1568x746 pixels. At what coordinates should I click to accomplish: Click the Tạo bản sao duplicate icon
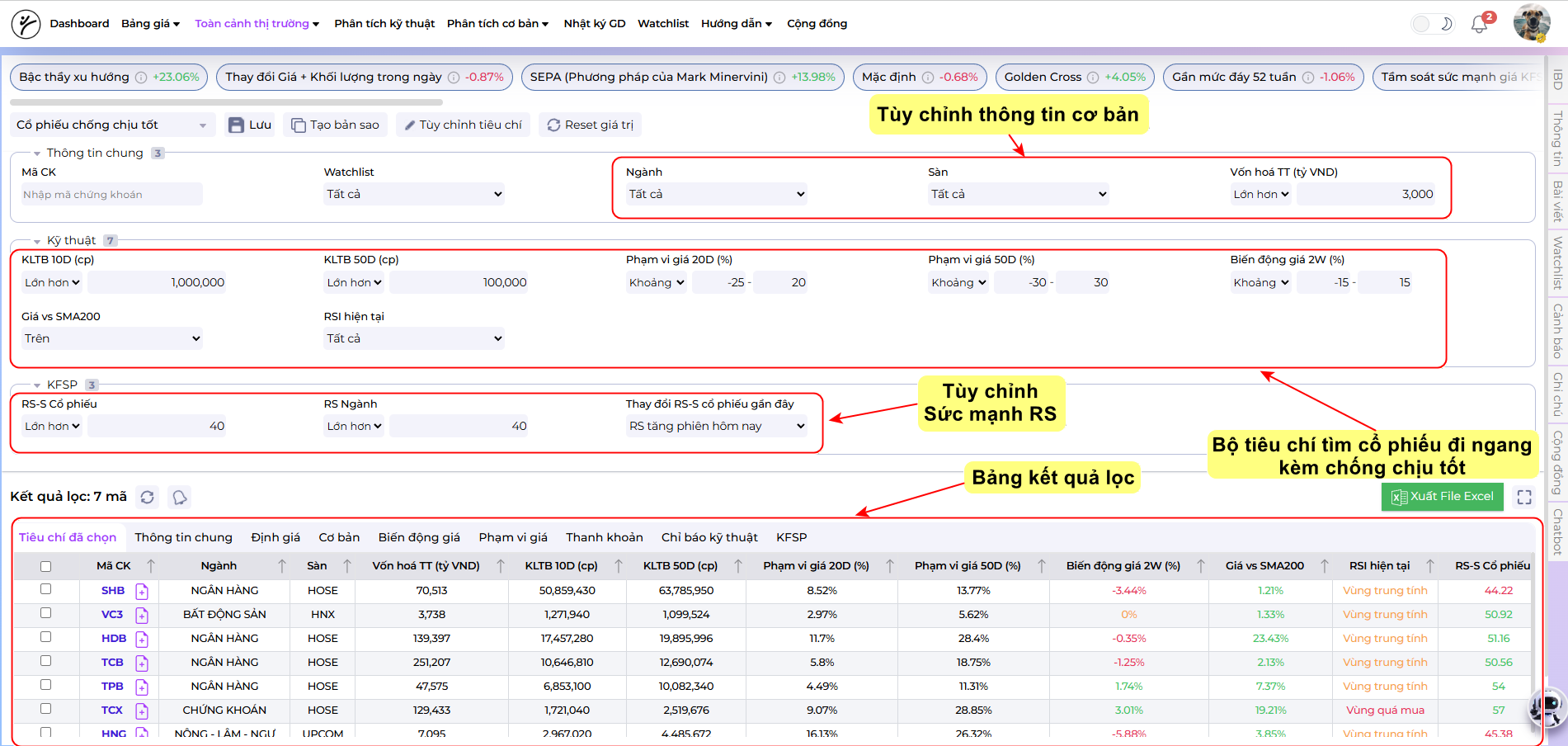coord(298,124)
